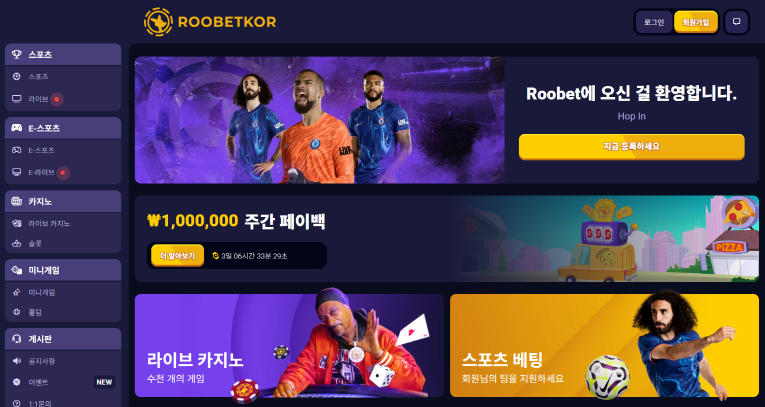Click the 로그인 button
The image size is (765, 407).
tap(654, 22)
